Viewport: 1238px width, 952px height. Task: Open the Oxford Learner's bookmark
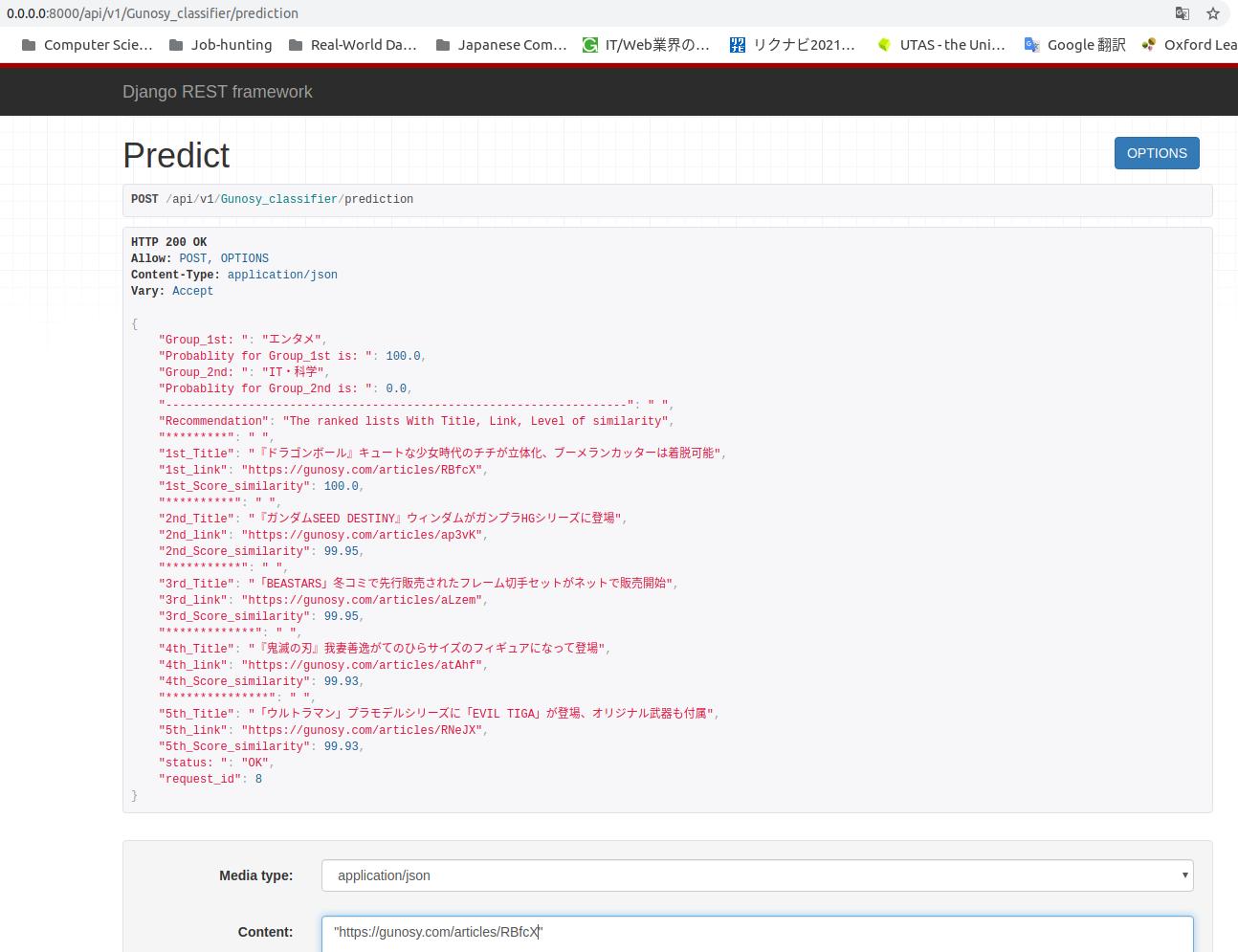point(1189,45)
